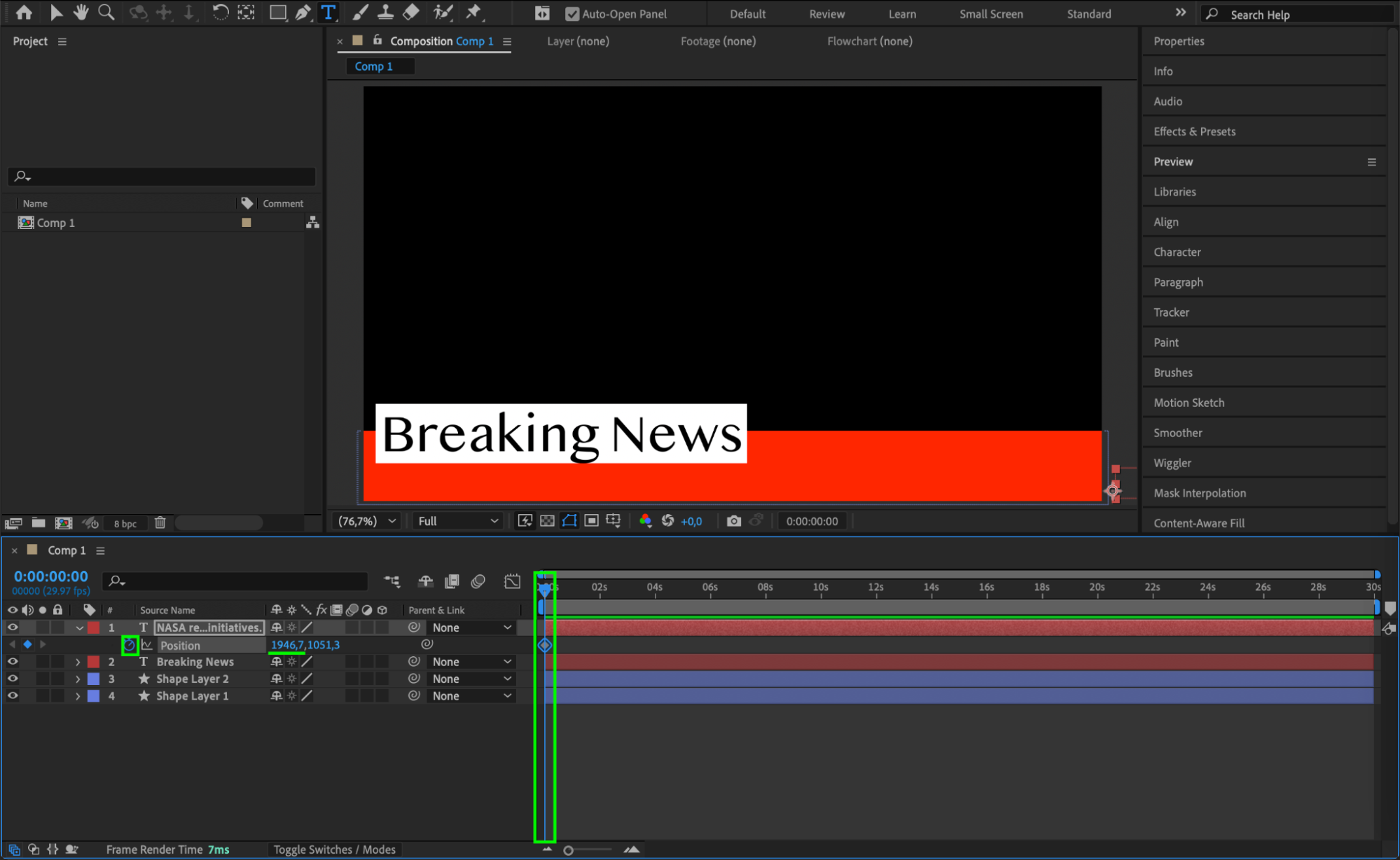Hide the Breaking News layer
Image resolution: width=1400 pixels, height=860 pixels.
(x=13, y=662)
